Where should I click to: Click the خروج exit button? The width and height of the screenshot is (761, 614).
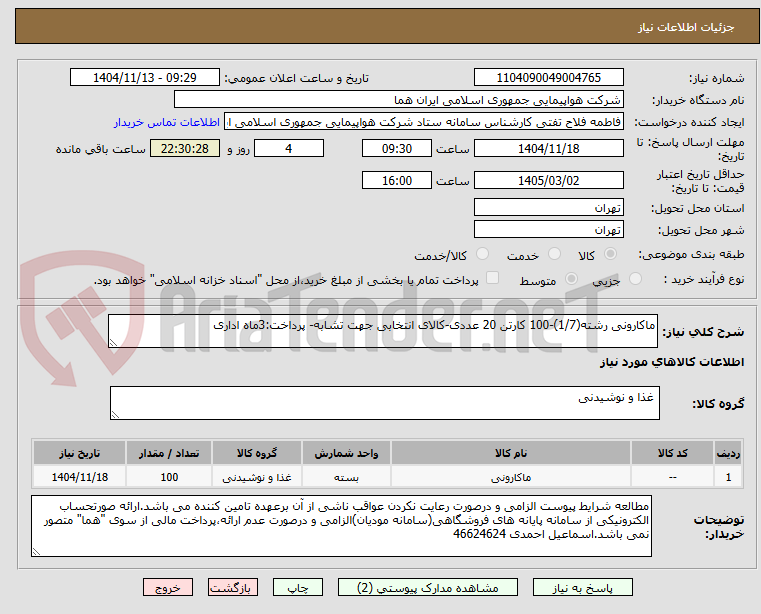click(168, 587)
